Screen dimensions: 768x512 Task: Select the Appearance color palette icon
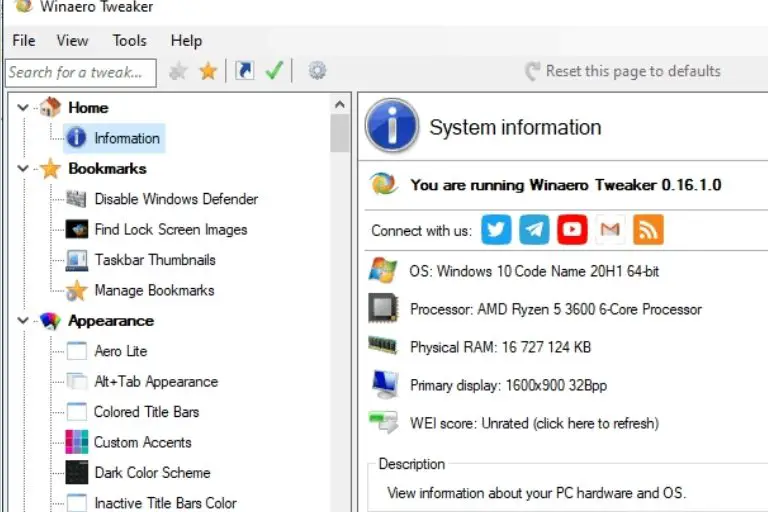pyautogui.click(x=50, y=321)
